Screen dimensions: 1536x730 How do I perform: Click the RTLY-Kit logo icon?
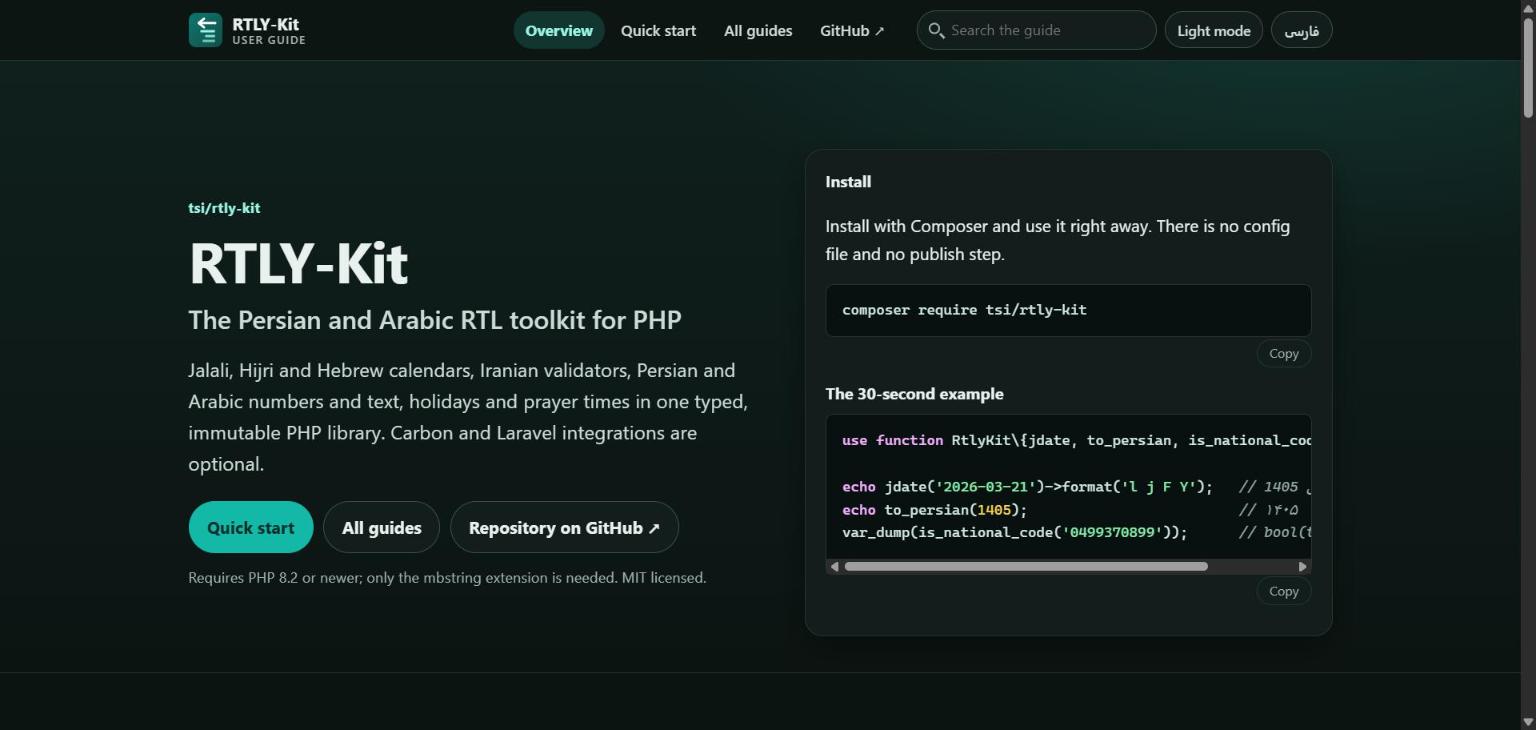coord(205,30)
